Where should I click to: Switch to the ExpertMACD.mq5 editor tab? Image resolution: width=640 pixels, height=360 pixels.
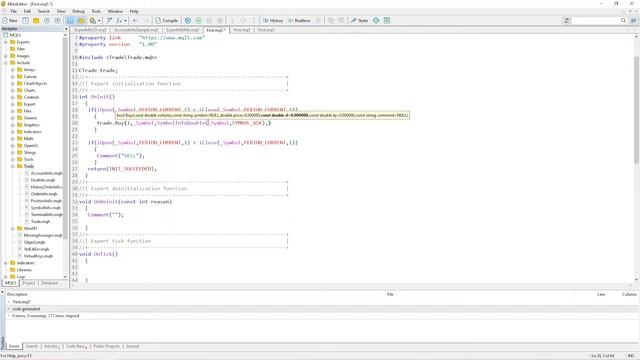coord(90,30)
